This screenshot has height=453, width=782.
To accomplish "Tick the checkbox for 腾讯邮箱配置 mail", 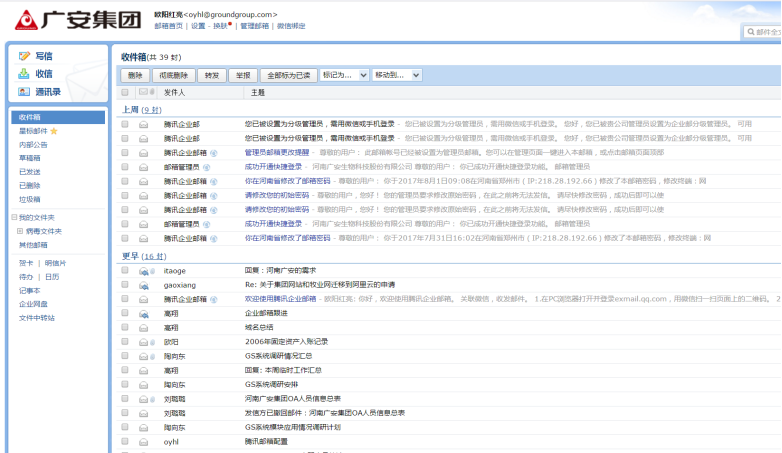I will [x=125, y=441].
